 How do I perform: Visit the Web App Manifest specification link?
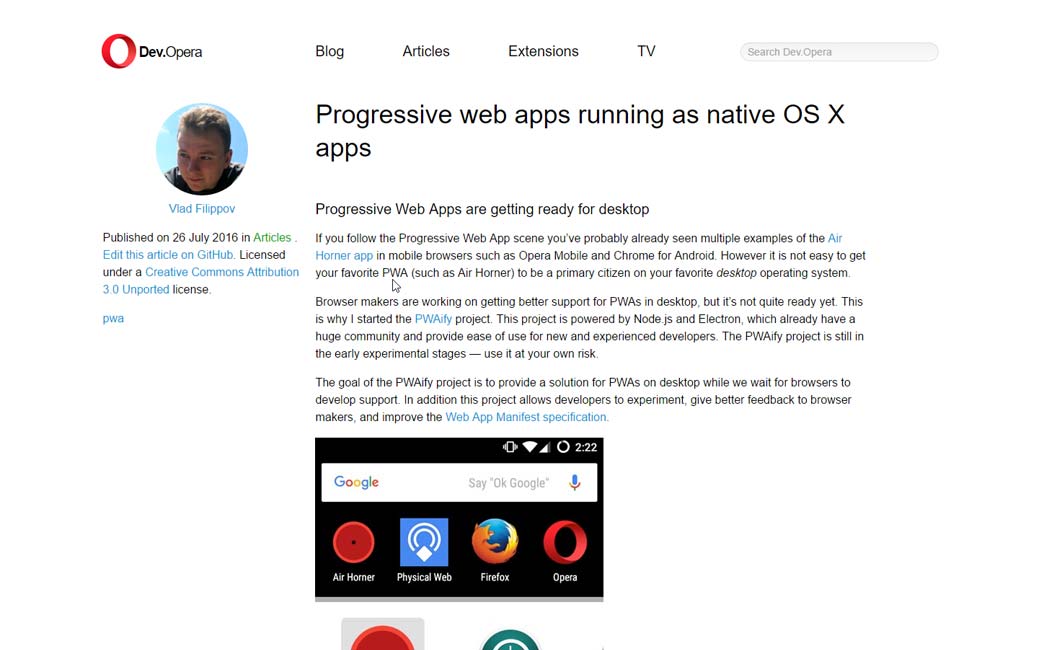526,417
